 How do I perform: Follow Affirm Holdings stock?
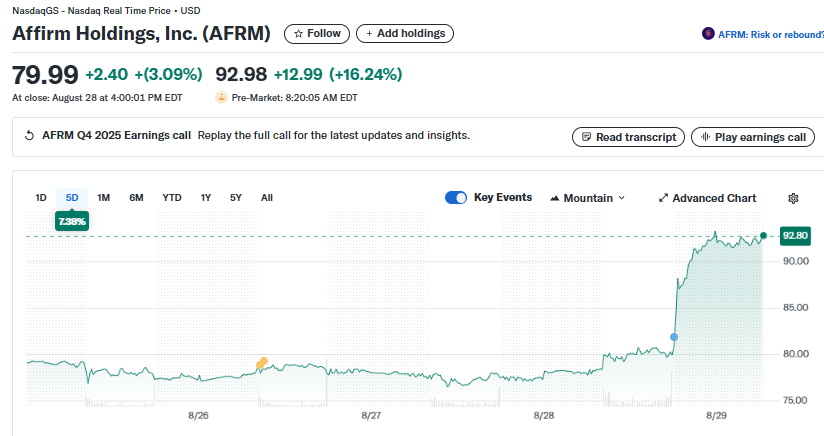(317, 34)
